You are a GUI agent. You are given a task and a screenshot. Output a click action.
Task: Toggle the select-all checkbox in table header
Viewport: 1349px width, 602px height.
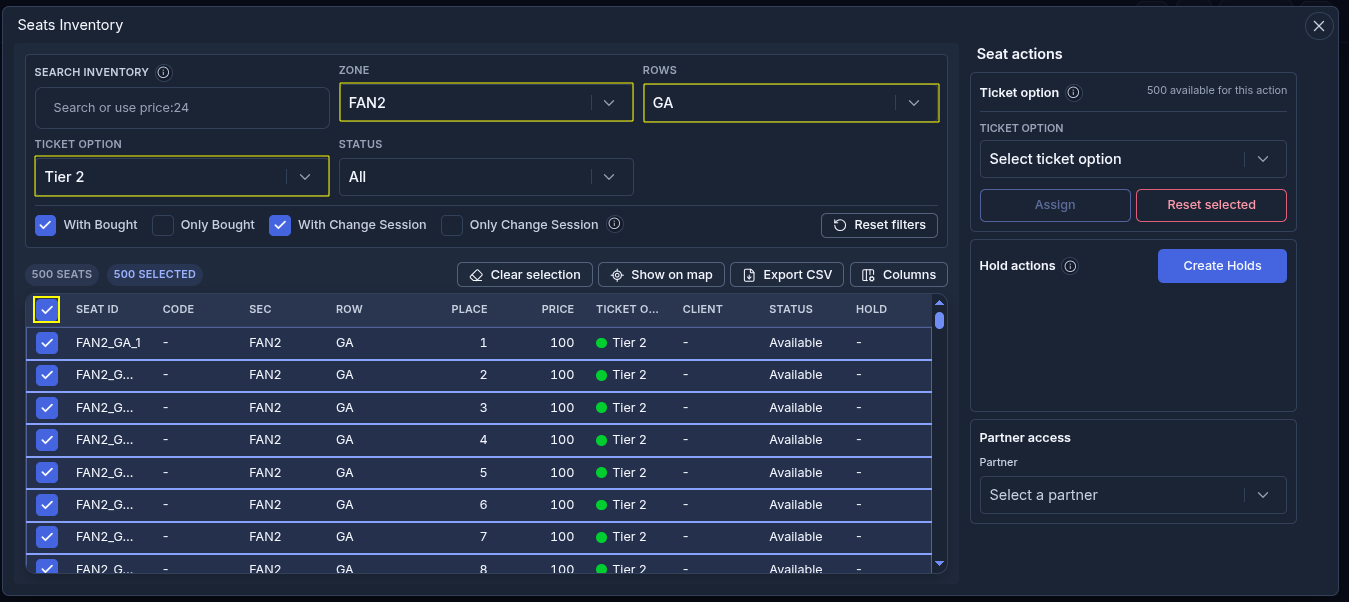coord(47,310)
